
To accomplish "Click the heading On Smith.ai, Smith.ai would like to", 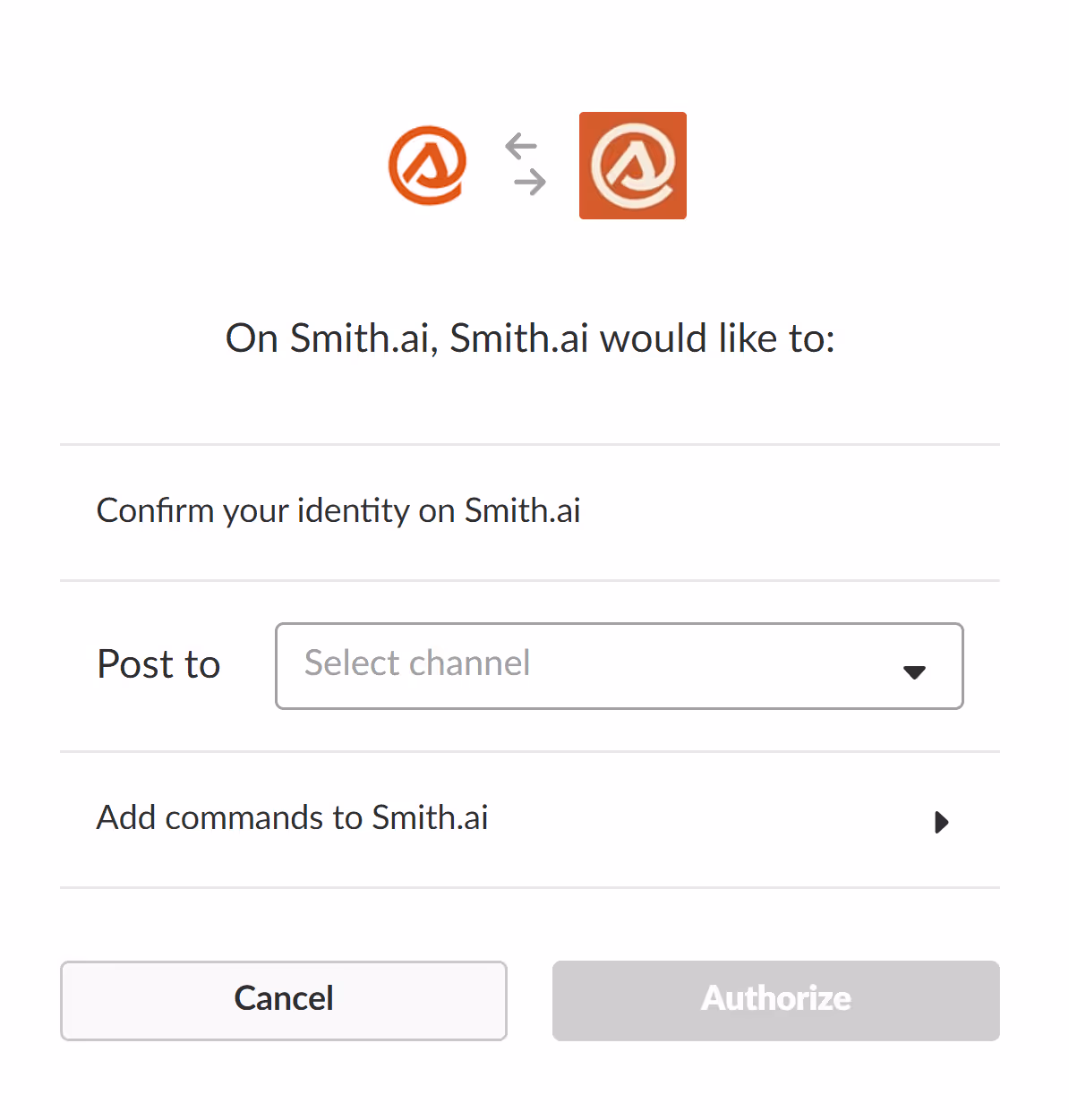I will pos(530,338).
